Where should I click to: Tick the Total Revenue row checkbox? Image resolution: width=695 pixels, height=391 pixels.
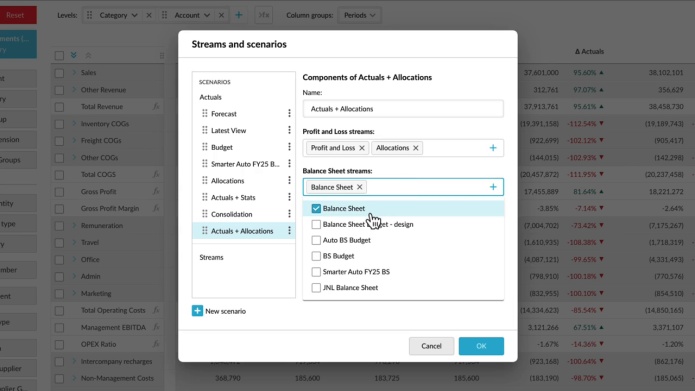(x=59, y=107)
